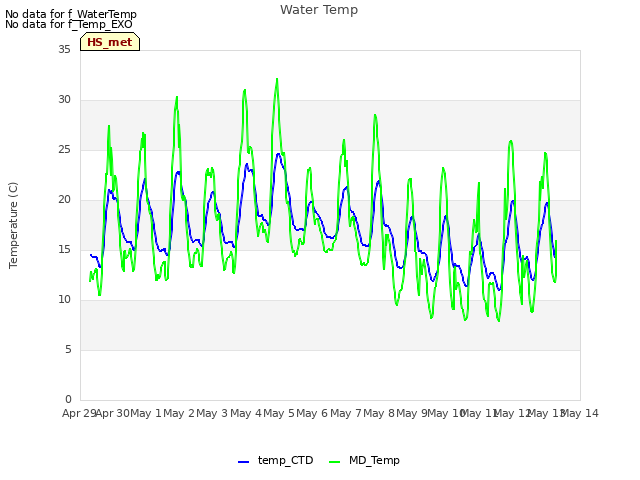The width and height of the screenshot is (640, 480).
Task: Click the May 5 x-axis label
Action: click(x=279, y=413)
